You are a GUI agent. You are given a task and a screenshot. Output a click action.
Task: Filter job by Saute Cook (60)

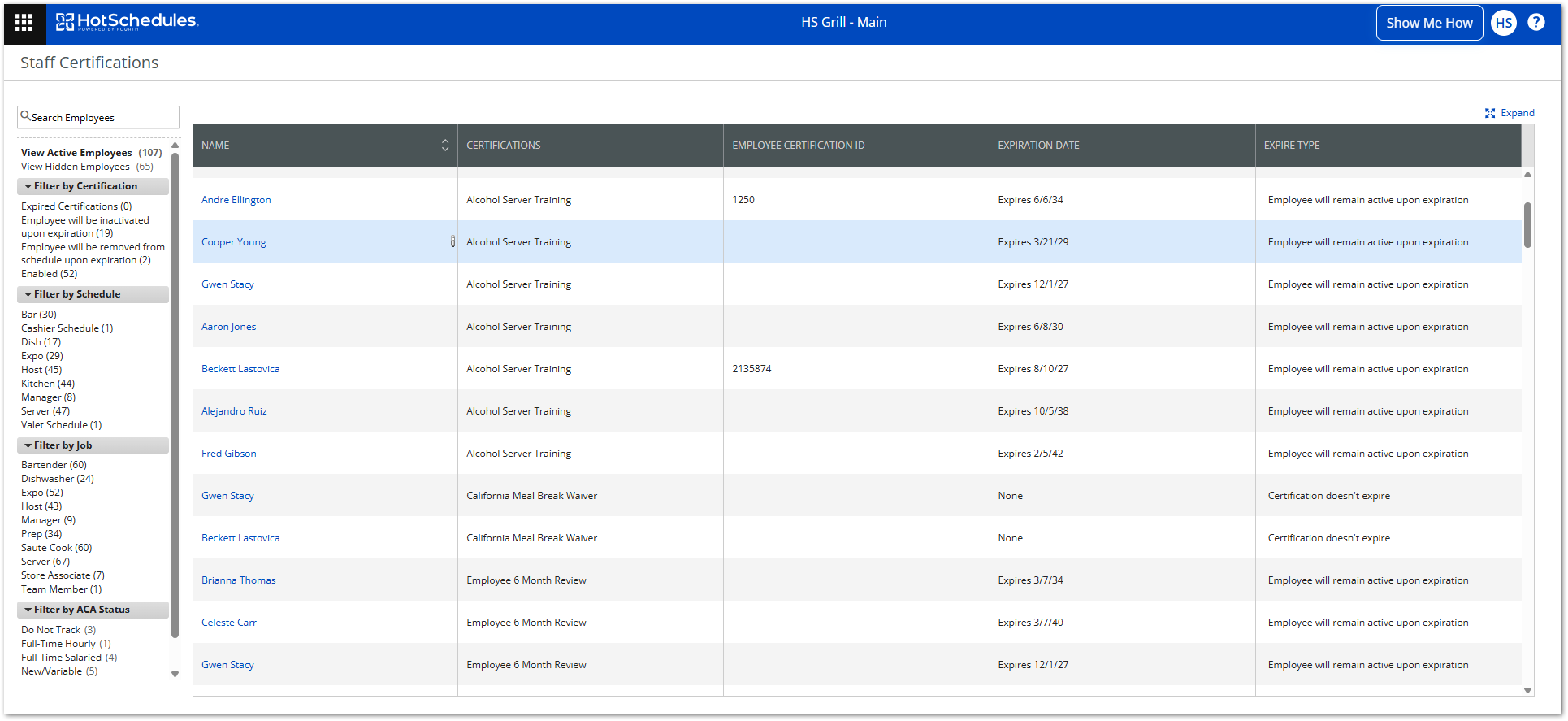[x=57, y=548]
